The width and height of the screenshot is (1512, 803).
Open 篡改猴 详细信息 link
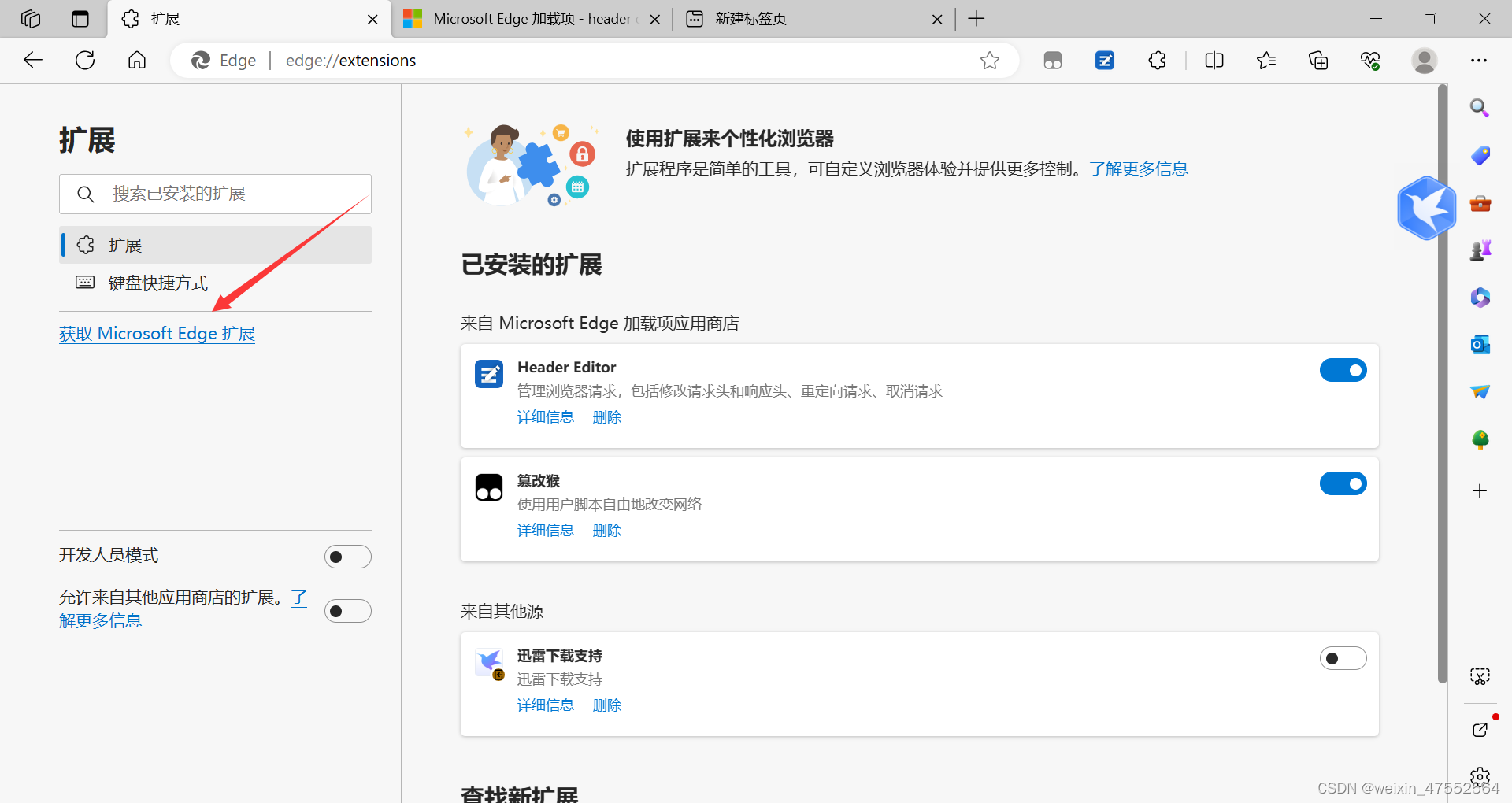[545, 531]
